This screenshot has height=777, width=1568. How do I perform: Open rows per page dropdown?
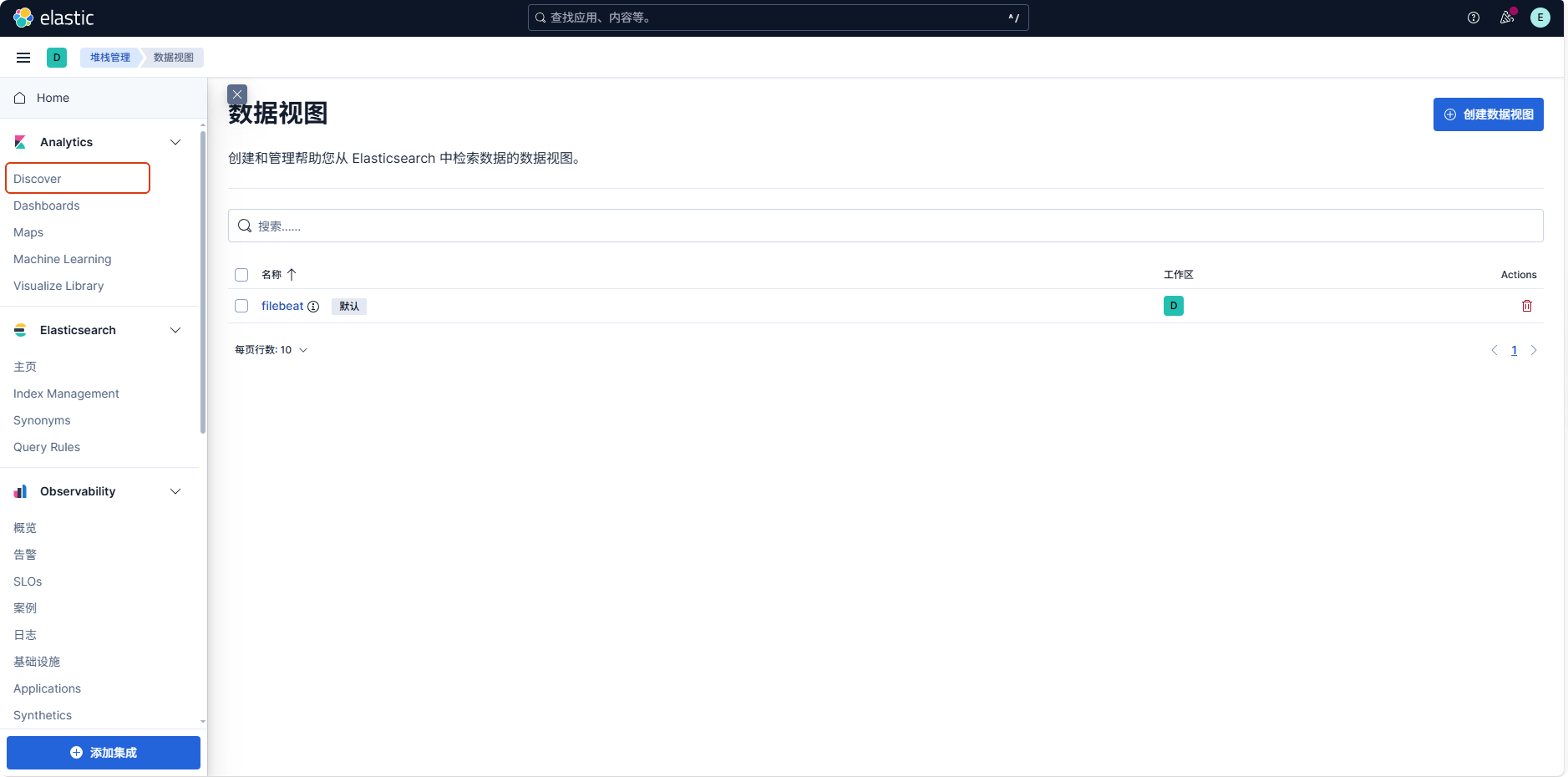click(271, 350)
